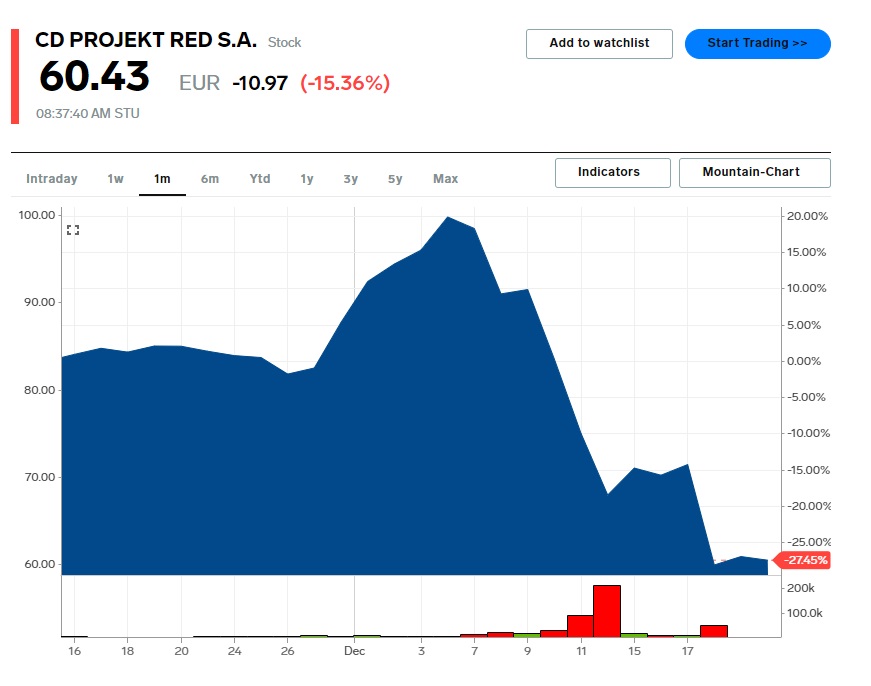Add stock to watchlist

pyautogui.click(x=599, y=44)
